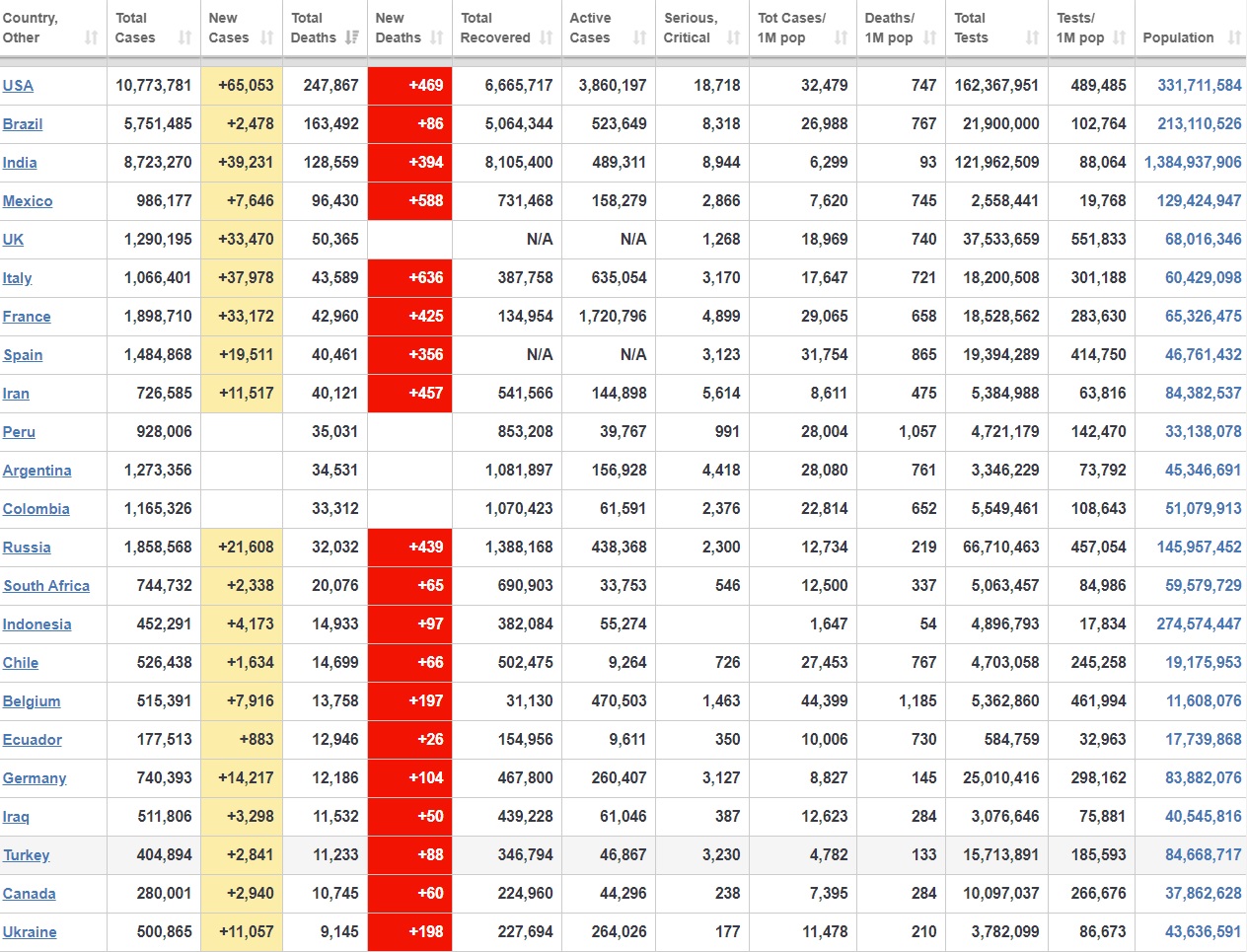Open the Iraq country link

(x=16, y=817)
